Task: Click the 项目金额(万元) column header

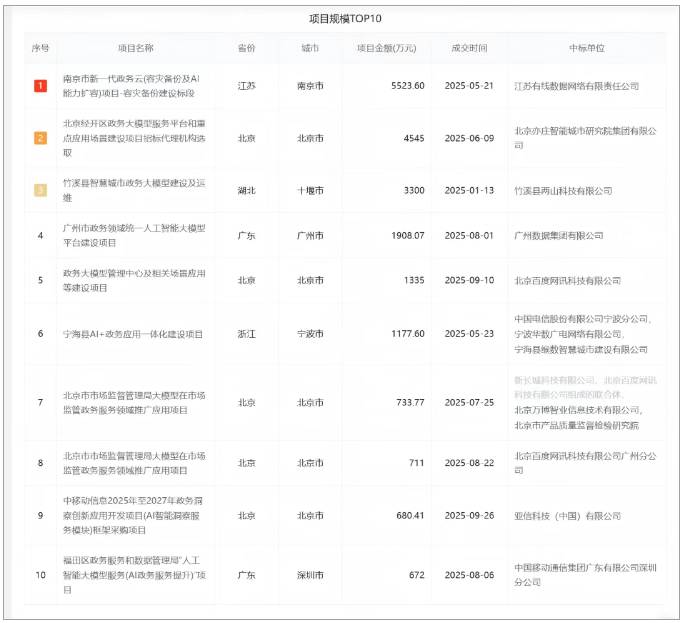Action: coord(386,48)
